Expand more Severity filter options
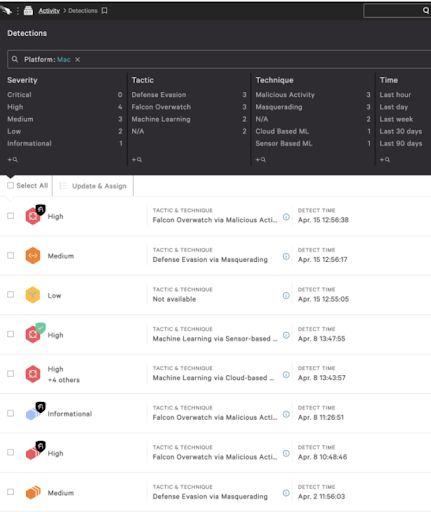The image size is (431, 512). pyautogui.click(x=13, y=160)
